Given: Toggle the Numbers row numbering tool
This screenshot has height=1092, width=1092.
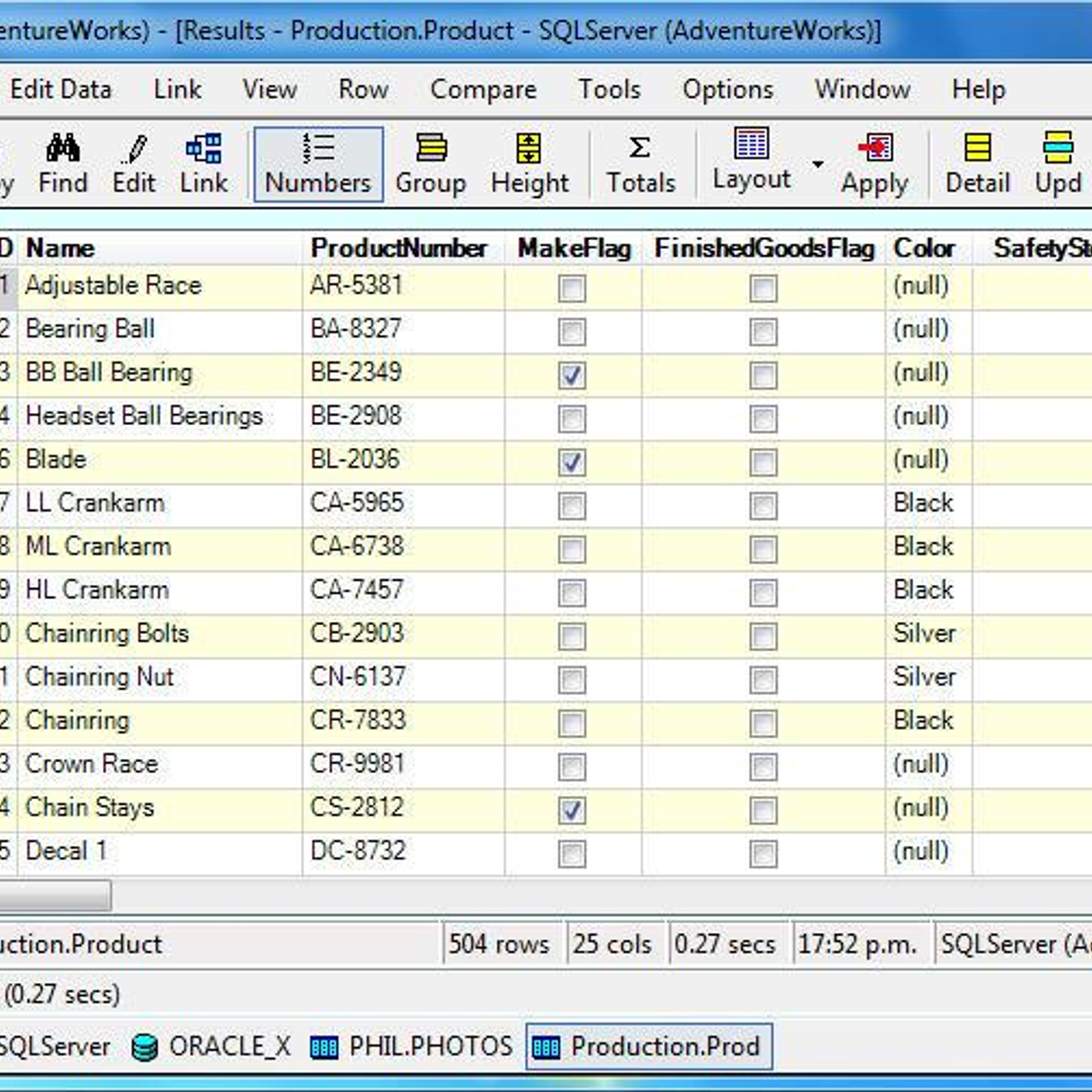Looking at the screenshot, I should (x=318, y=164).
